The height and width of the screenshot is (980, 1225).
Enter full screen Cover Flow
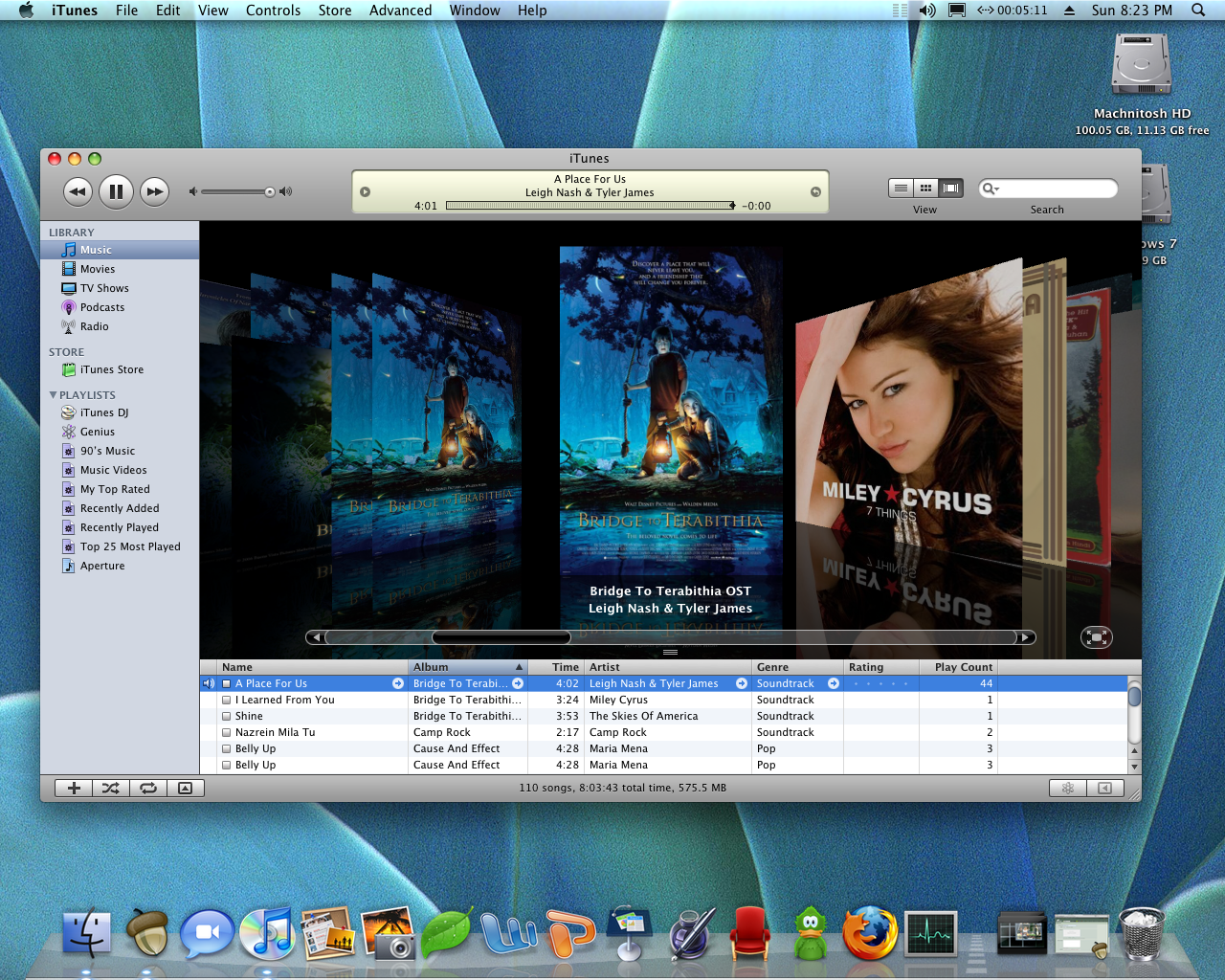[x=1097, y=637]
